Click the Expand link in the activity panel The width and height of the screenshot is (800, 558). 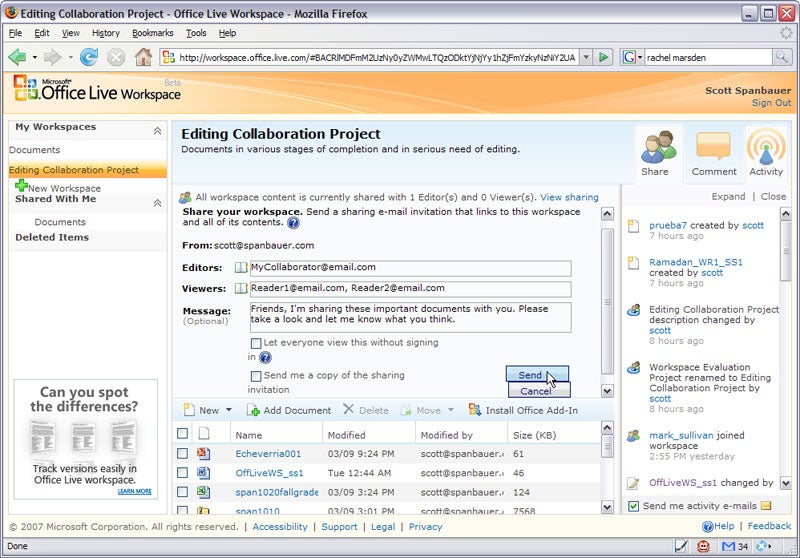(728, 196)
